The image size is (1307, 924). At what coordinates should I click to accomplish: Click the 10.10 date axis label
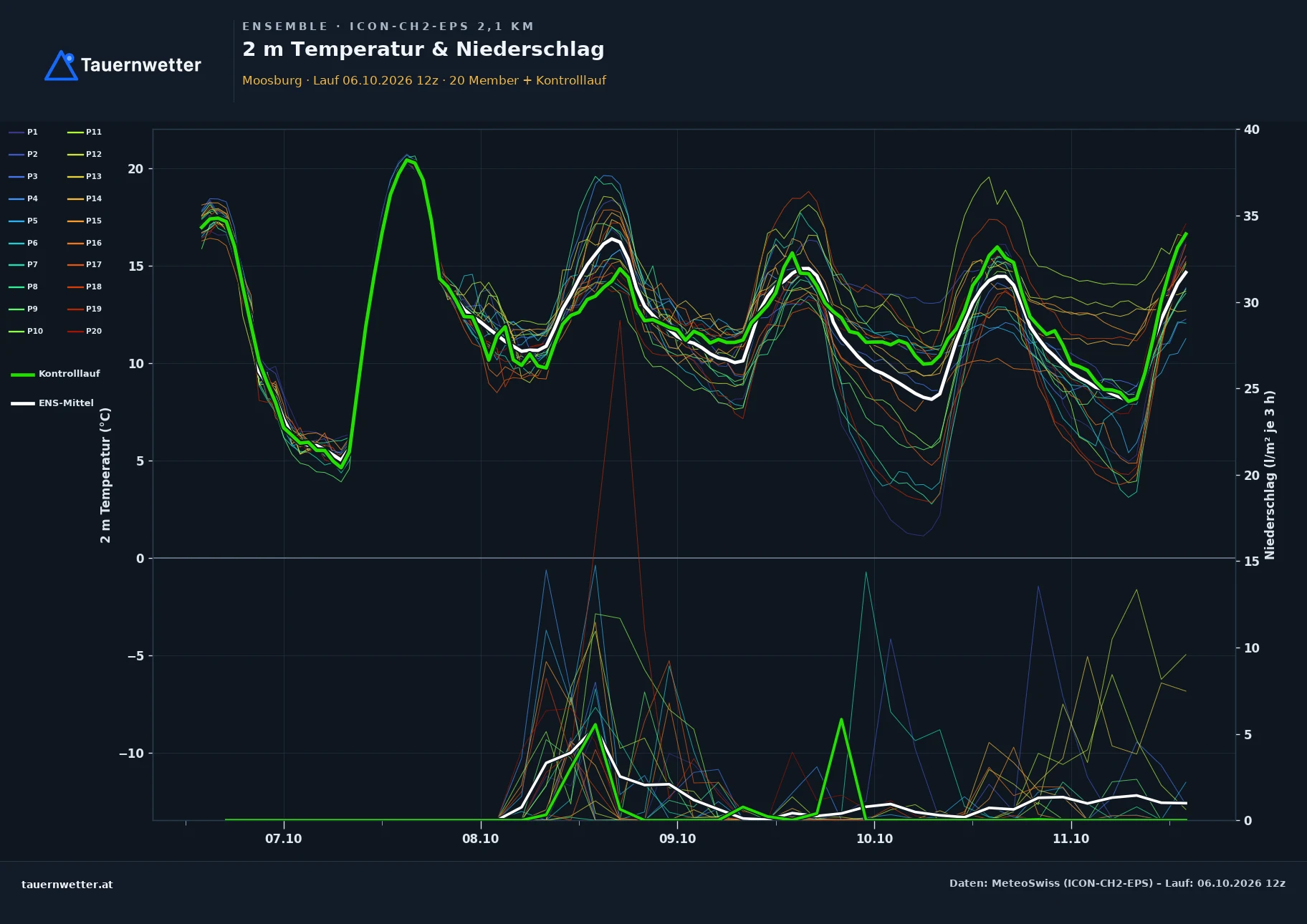[x=875, y=839]
